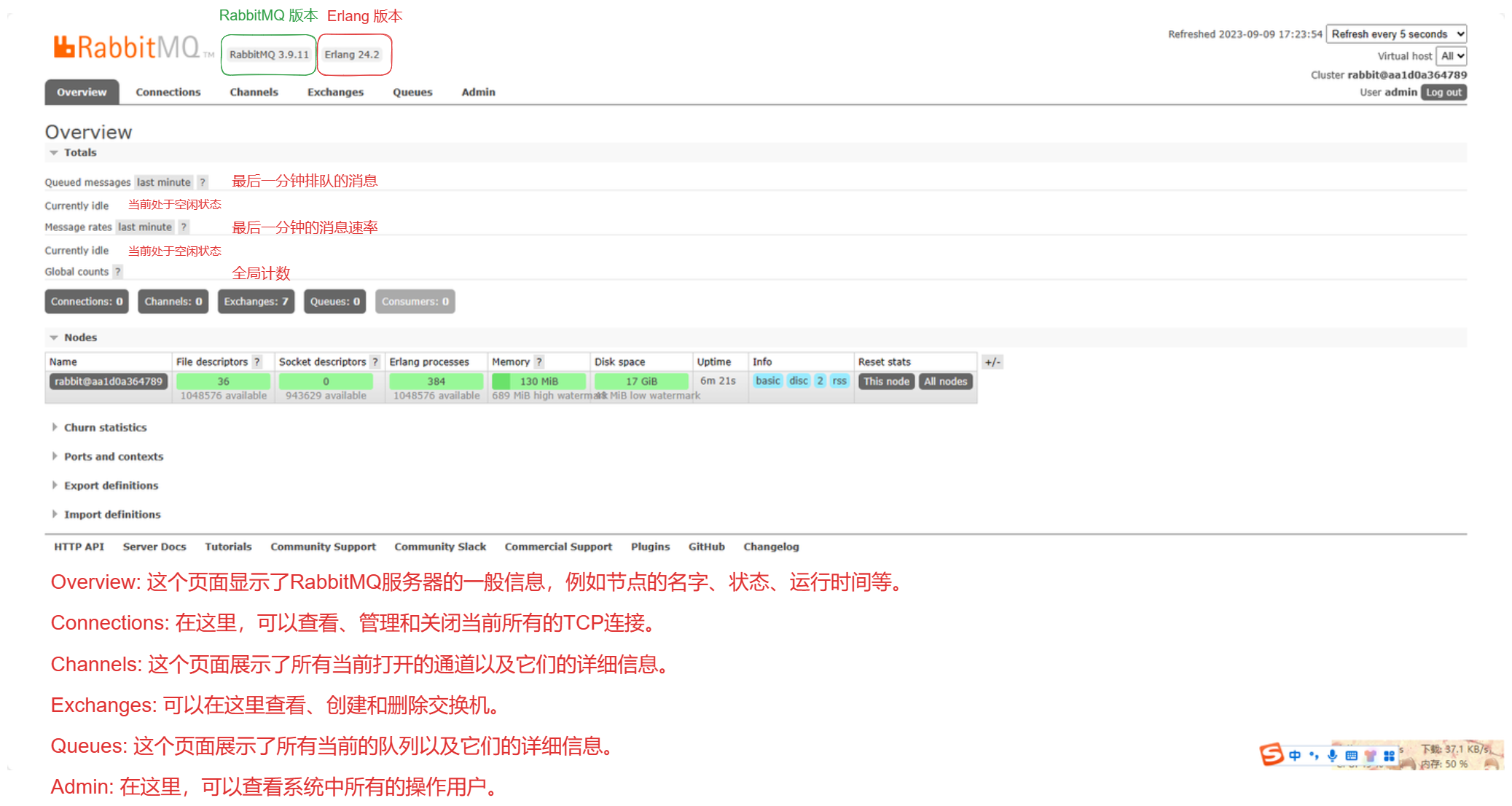Click the Log out button
This screenshot has width=1512, height=806.
click(1444, 93)
